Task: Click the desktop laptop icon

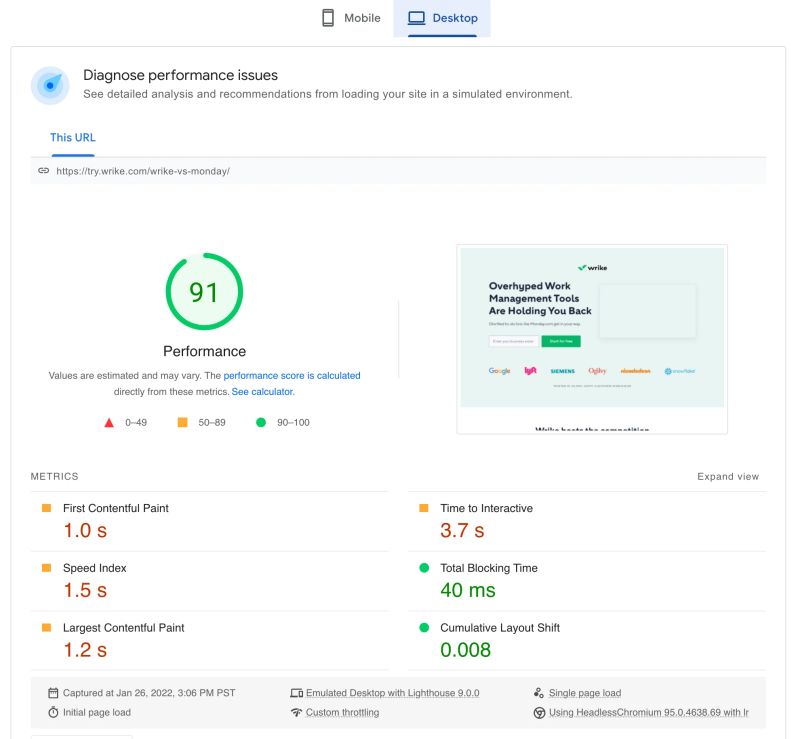Action: 416,18
